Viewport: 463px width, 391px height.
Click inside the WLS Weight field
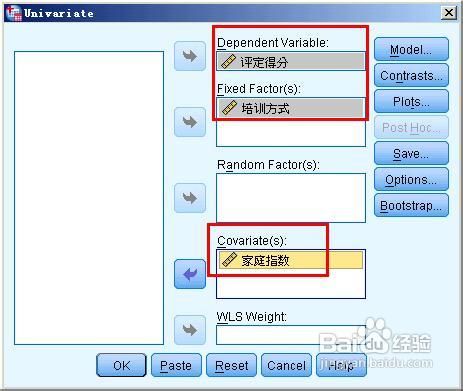291,335
